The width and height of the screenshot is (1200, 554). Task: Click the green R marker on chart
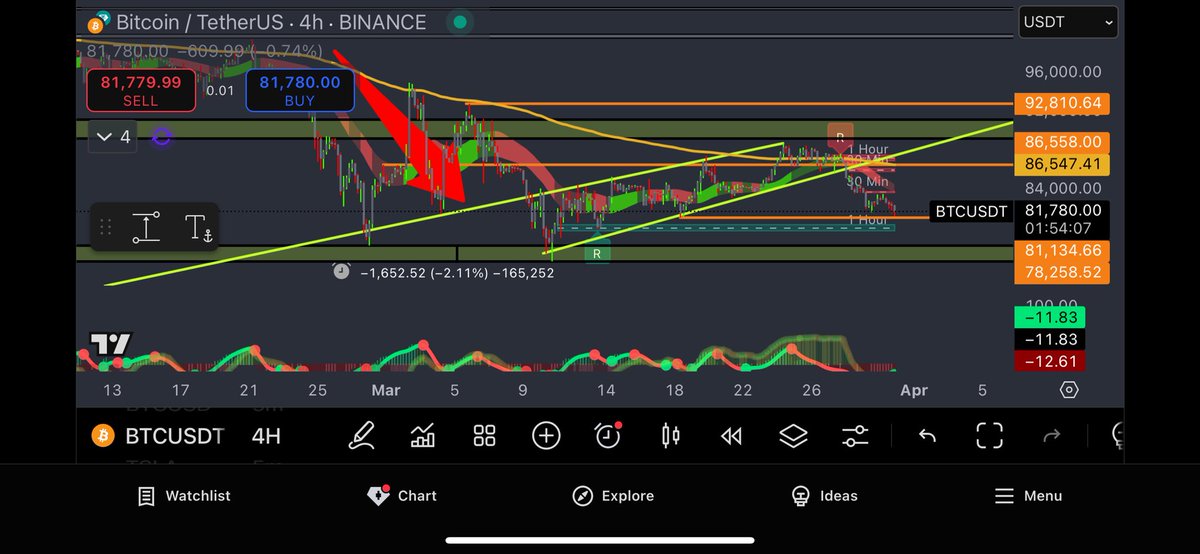(x=597, y=254)
